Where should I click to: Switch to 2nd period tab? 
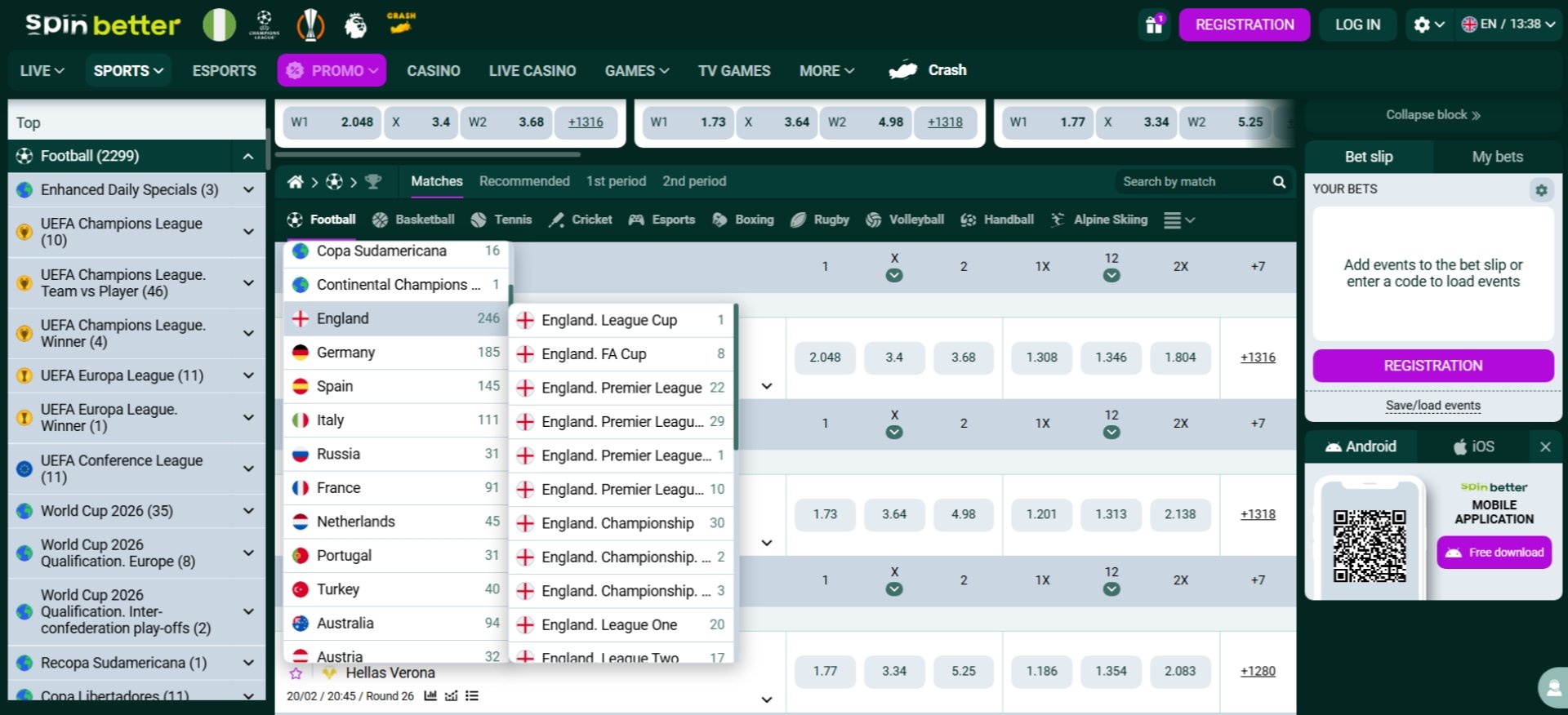click(x=694, y=181)
